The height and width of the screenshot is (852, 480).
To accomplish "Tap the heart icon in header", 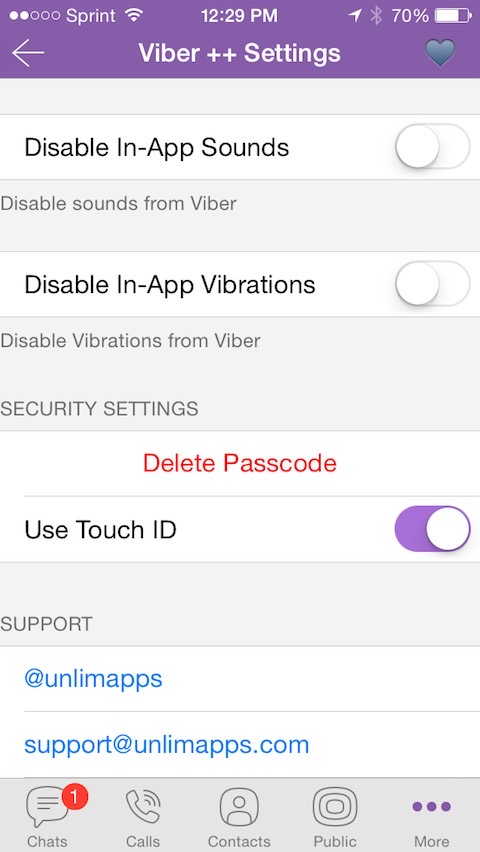I will (440, 54).
